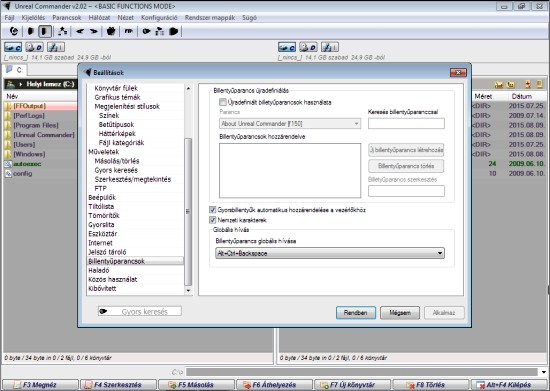
Task: Open the Kijelölés menu
Action: [33, 18]
